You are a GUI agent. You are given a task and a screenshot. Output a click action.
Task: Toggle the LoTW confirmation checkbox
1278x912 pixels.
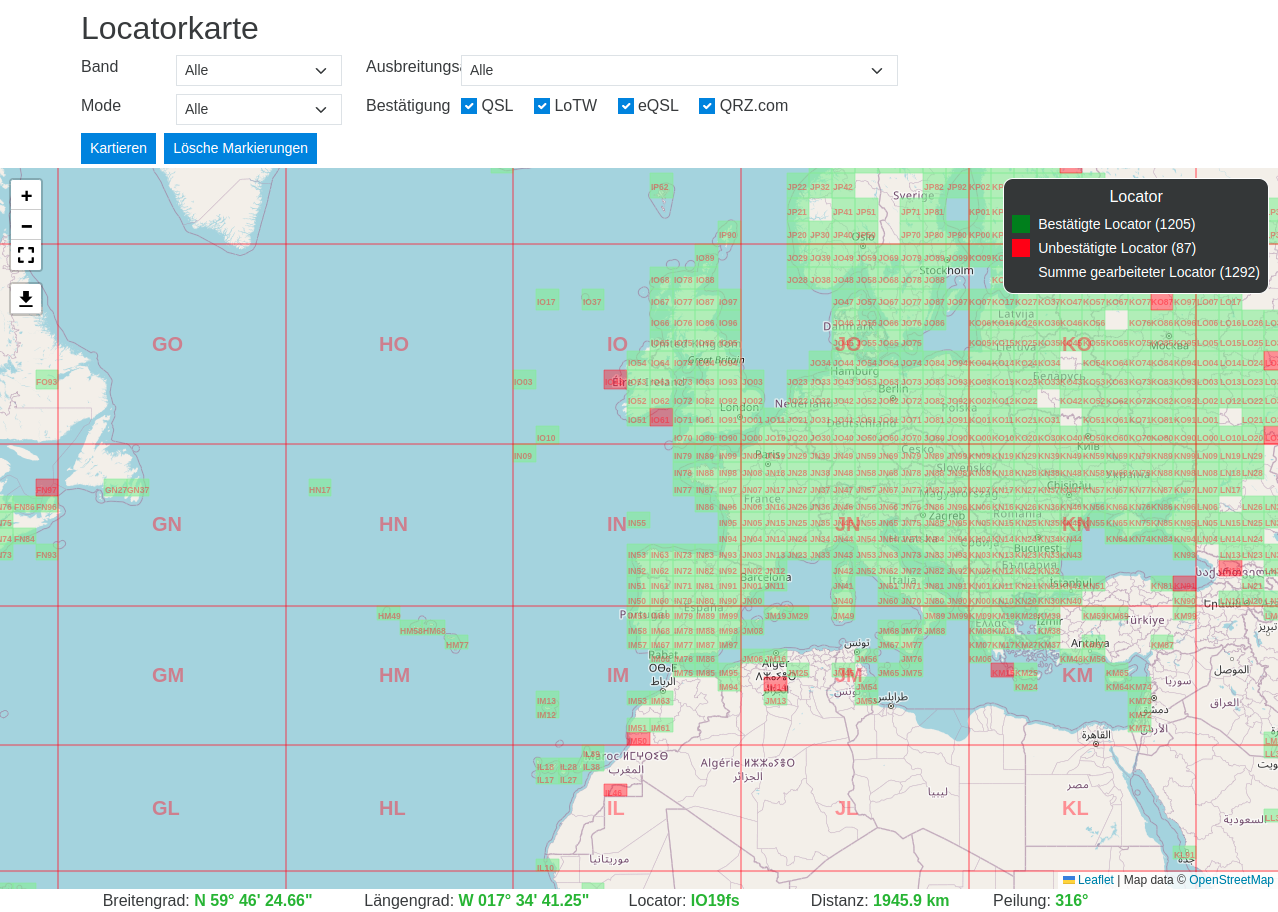point(542,106)
